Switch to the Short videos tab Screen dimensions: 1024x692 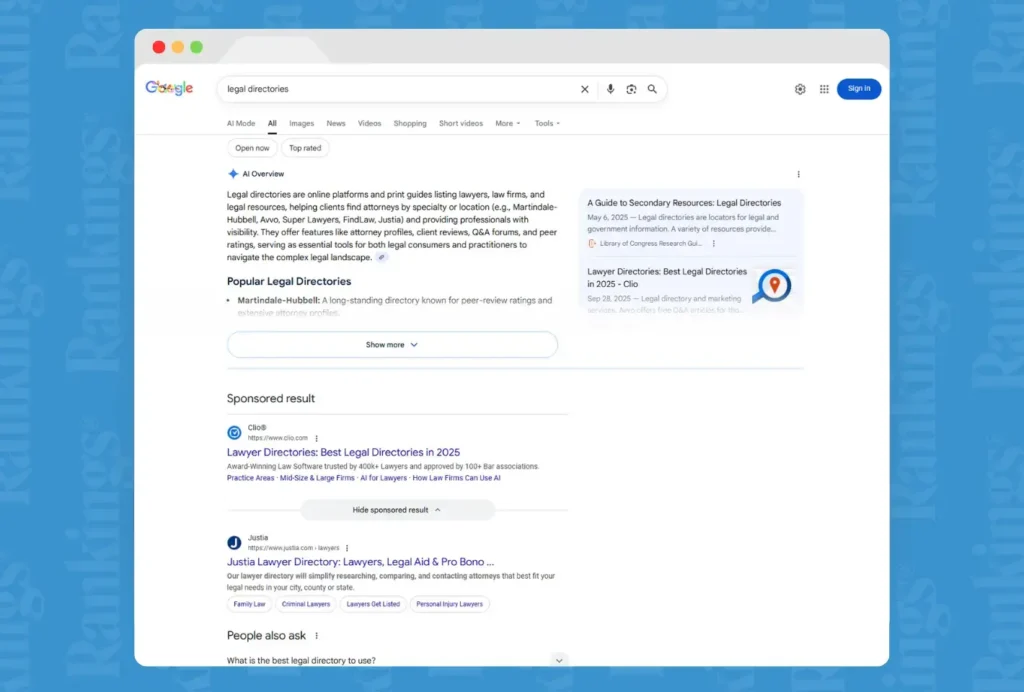(x=460, y=123)
